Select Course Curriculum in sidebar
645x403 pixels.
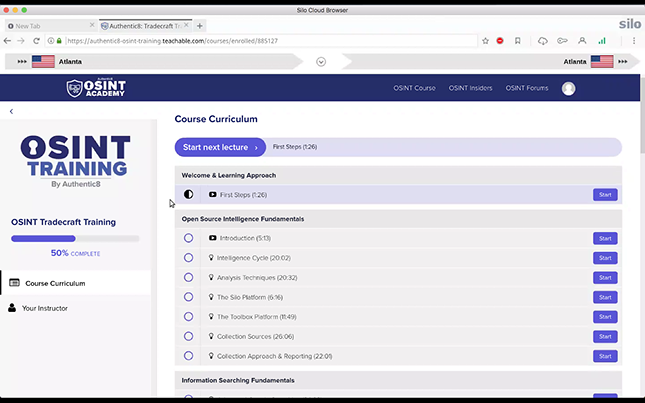click(76, 283)
